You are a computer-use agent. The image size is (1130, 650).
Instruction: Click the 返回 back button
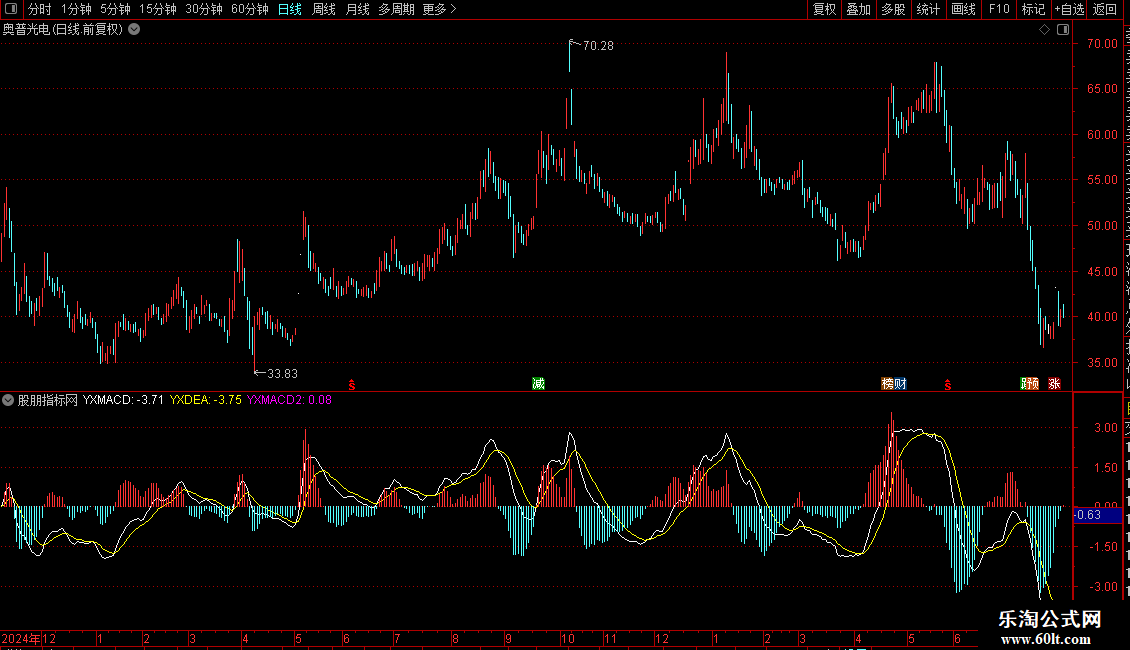1105,9
